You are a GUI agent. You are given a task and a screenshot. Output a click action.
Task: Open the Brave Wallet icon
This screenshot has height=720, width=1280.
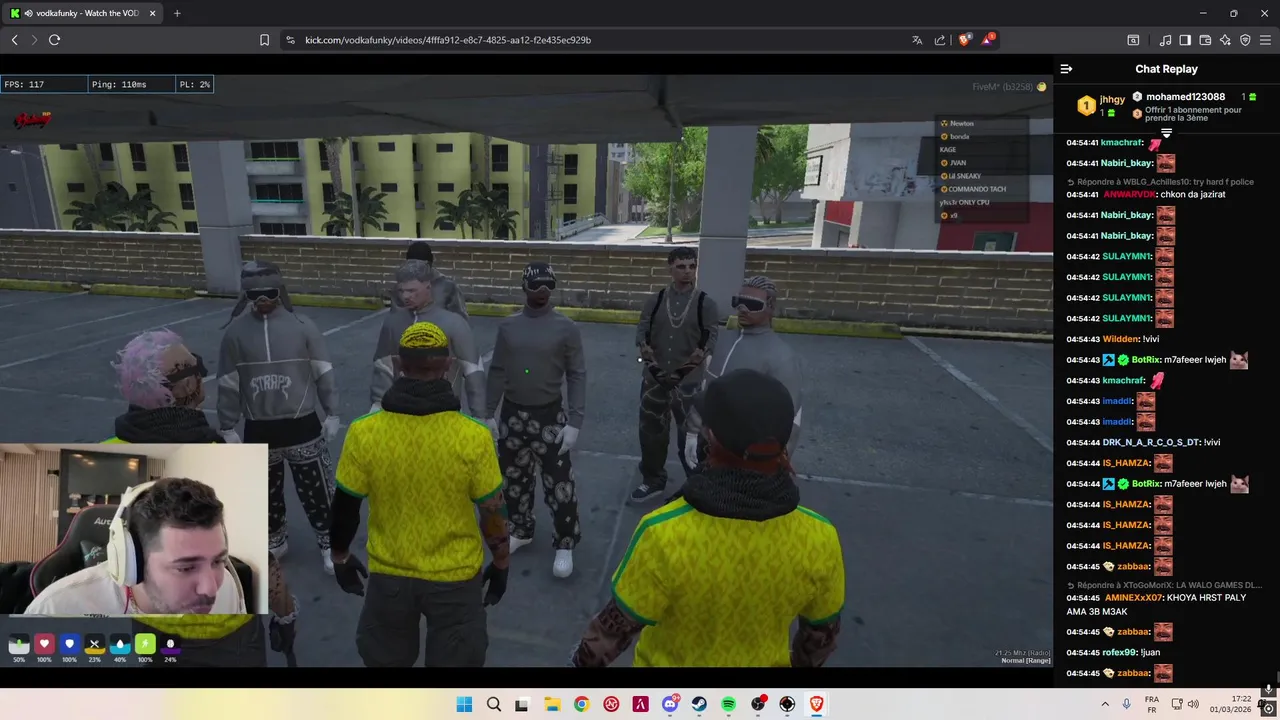point(1205,40)
